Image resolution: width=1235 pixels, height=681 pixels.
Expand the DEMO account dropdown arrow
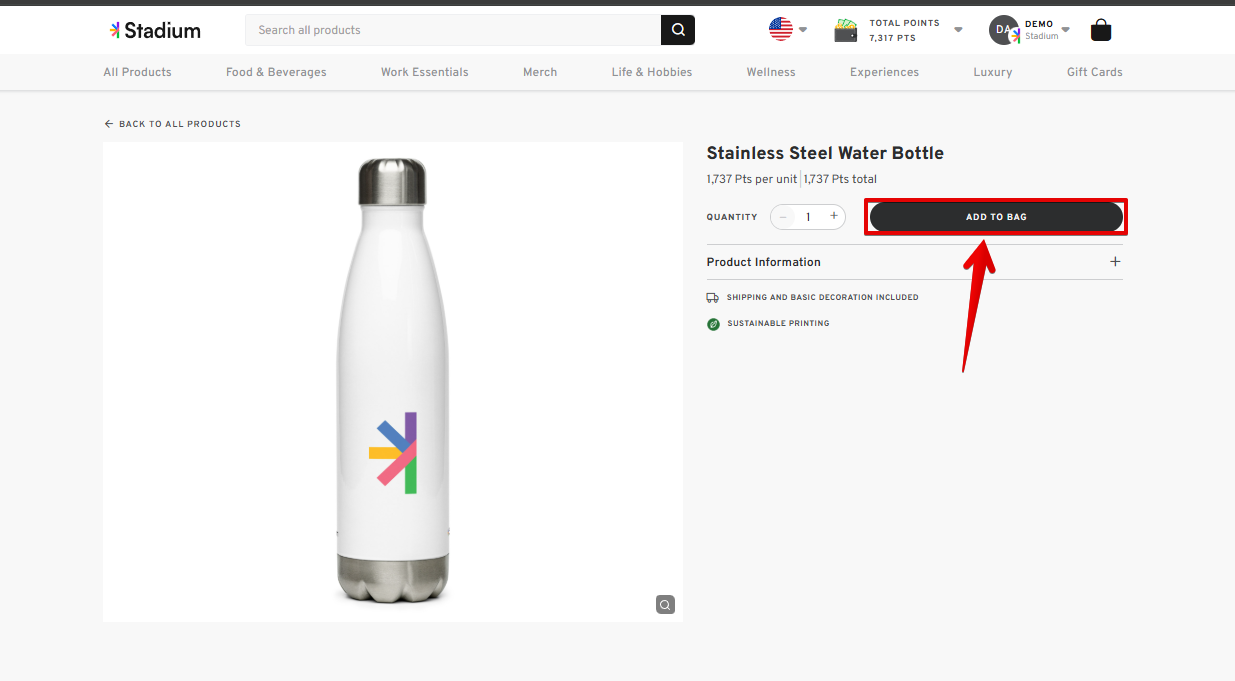(1066, 29)
